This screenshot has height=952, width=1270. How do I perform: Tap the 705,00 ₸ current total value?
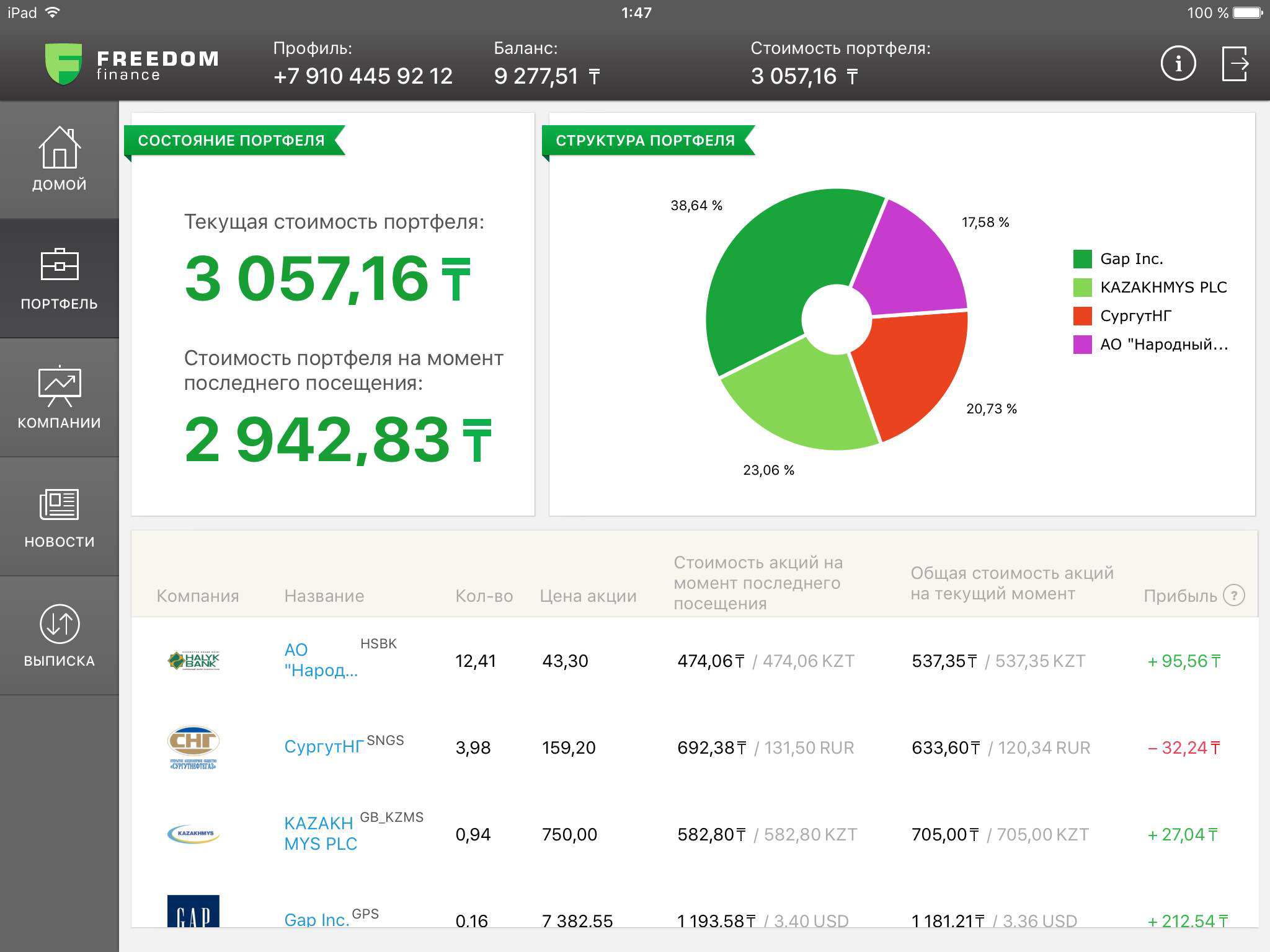click(945, 835)
